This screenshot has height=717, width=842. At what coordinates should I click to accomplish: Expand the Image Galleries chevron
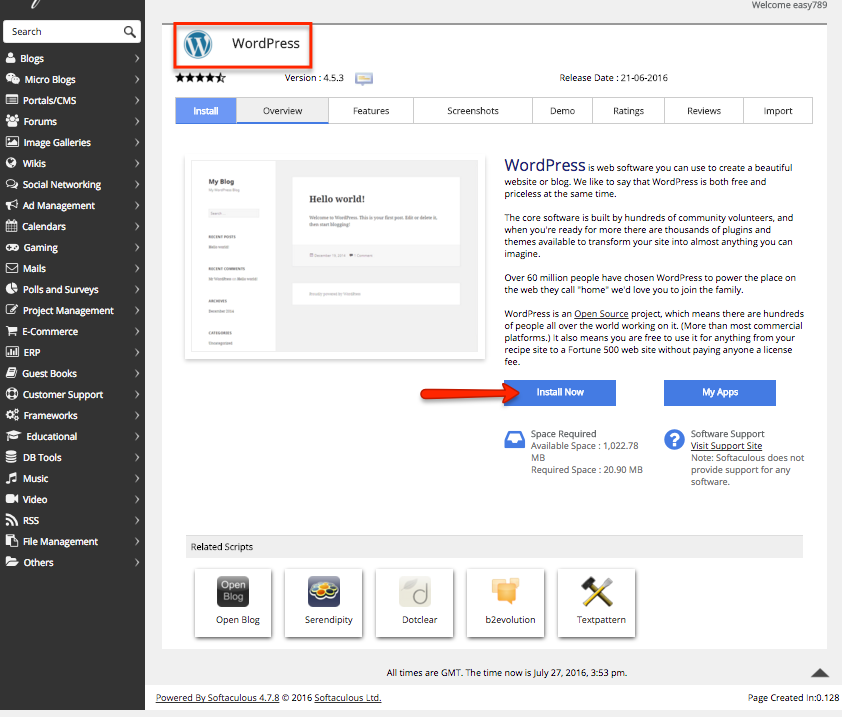click(137, 142)
